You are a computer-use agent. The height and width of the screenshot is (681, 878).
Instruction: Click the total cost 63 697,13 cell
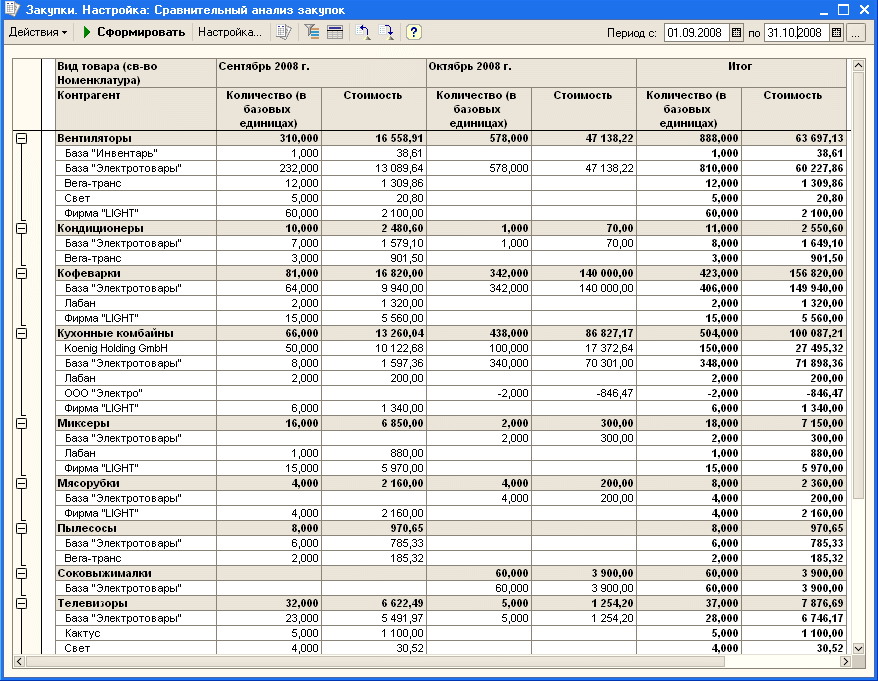(794, 138)
